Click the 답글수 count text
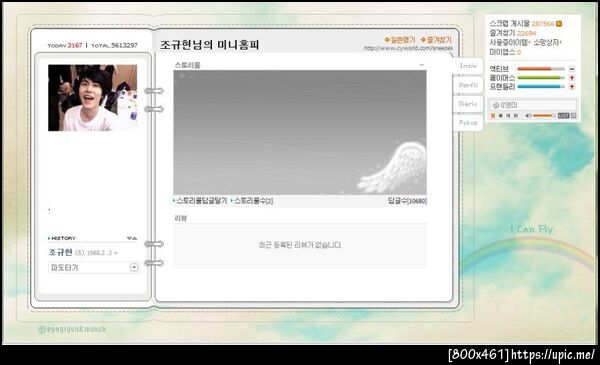600x365 pixels. click(x=407, y=201)
